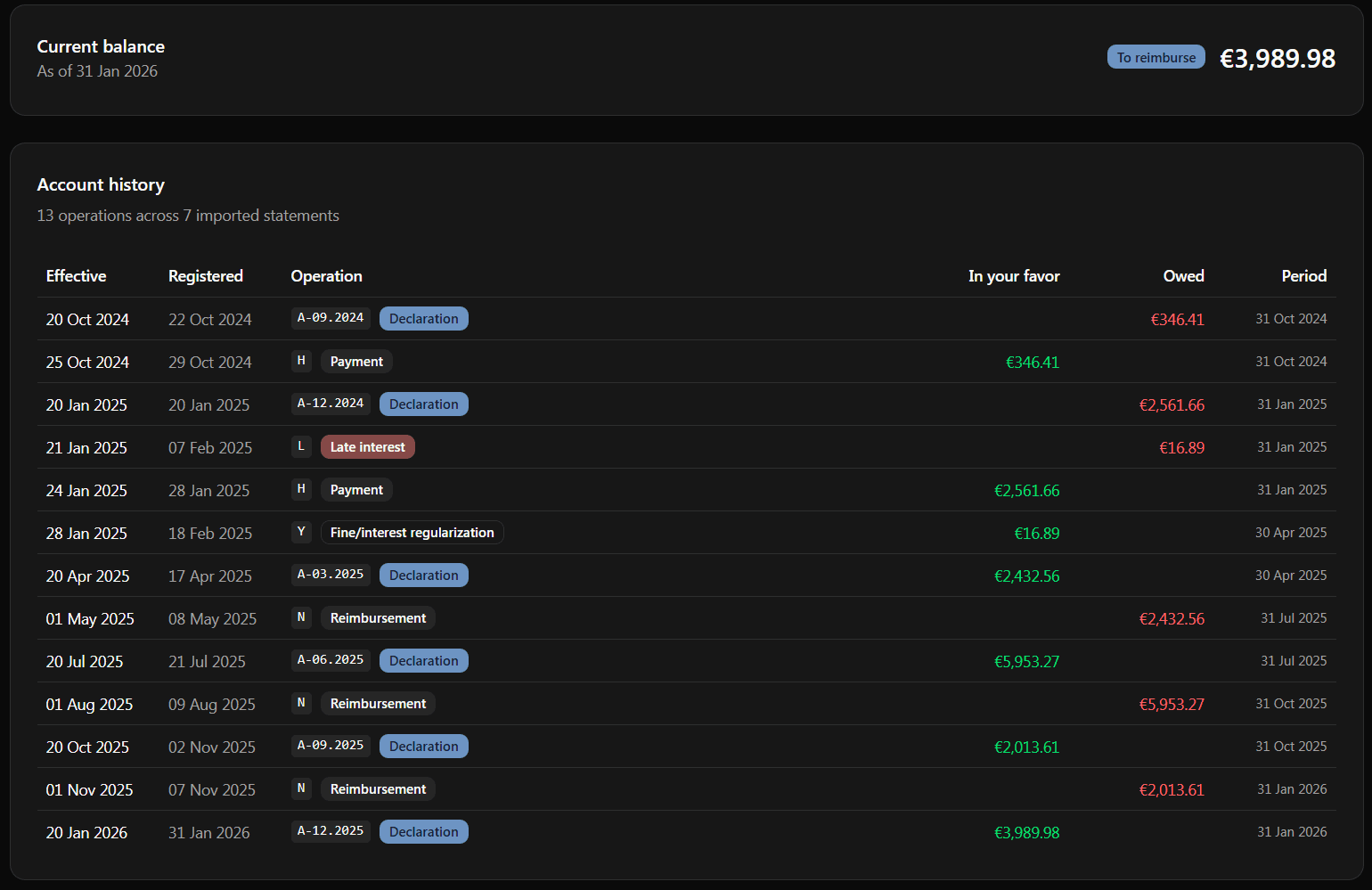Click the A-06.2025 operation code badge
Viewport: 1372px width, 890px height.
[x=331, y=660]
